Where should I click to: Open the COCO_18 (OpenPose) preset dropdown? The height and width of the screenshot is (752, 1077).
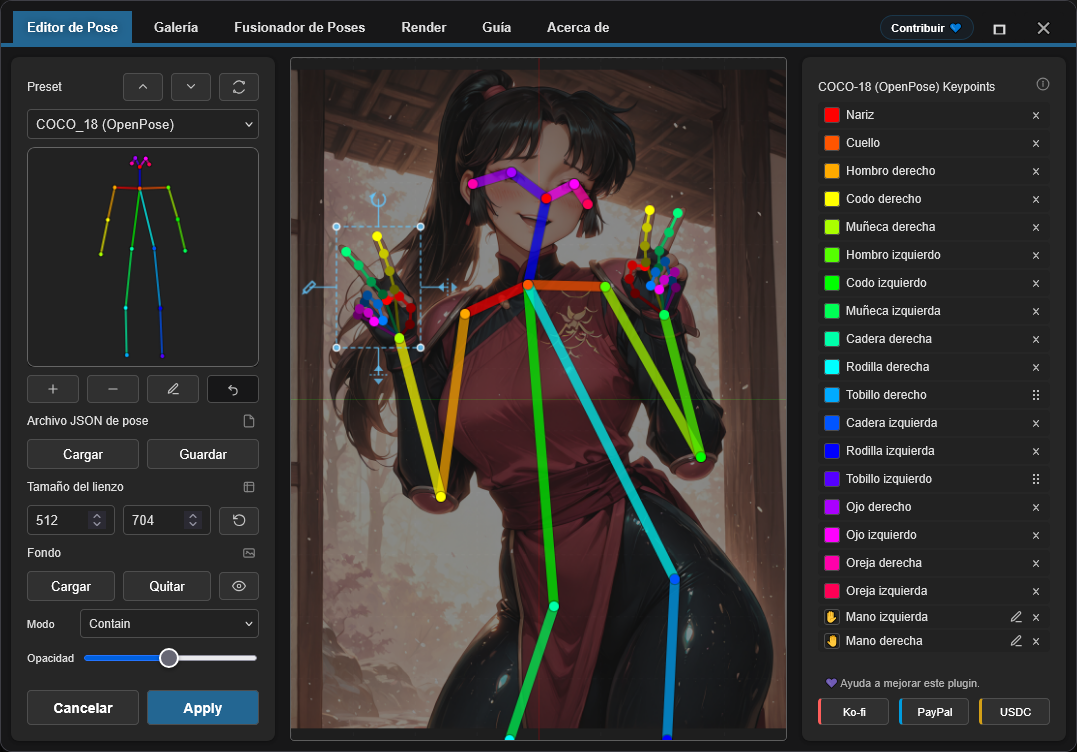coord(143,124)
